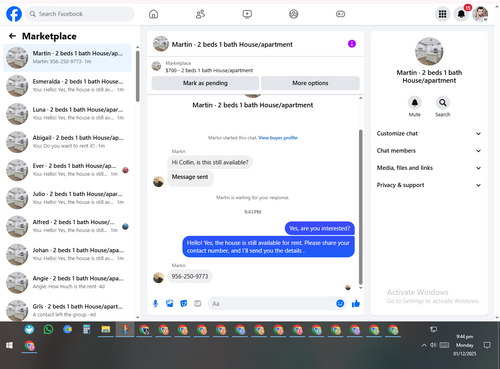Image resolution: width=500 pixels, height=369 pixels.
Task: Show hidden system tray icons chevron
Action: (424, 345)
